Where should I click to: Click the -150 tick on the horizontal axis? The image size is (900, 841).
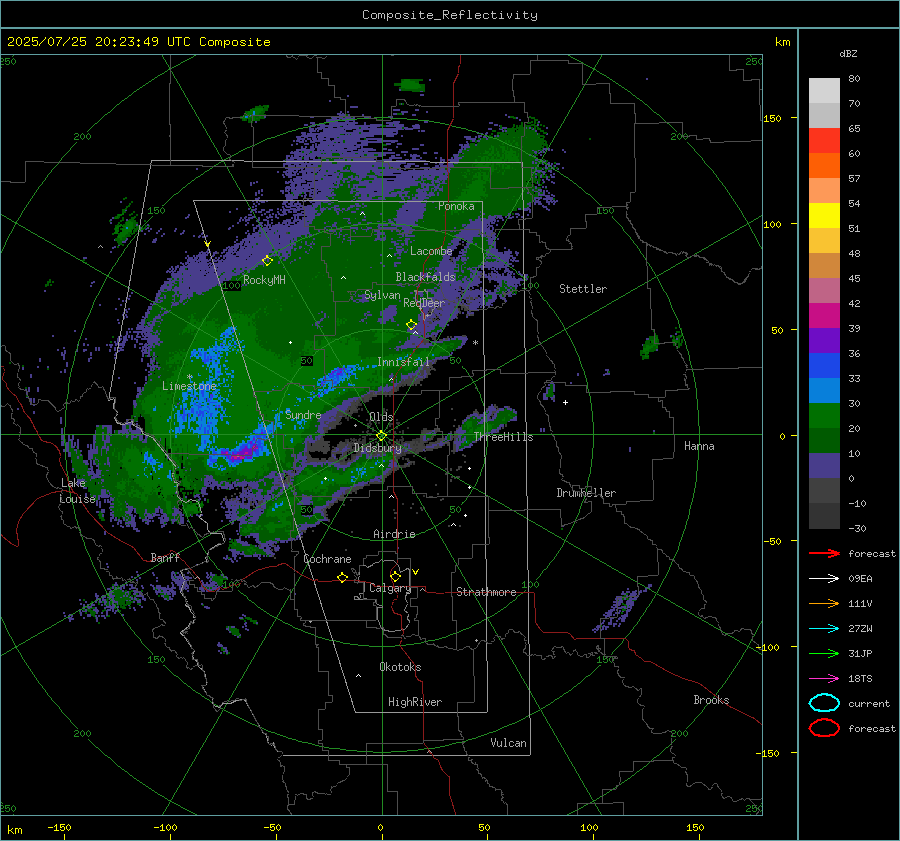point(59,827)
